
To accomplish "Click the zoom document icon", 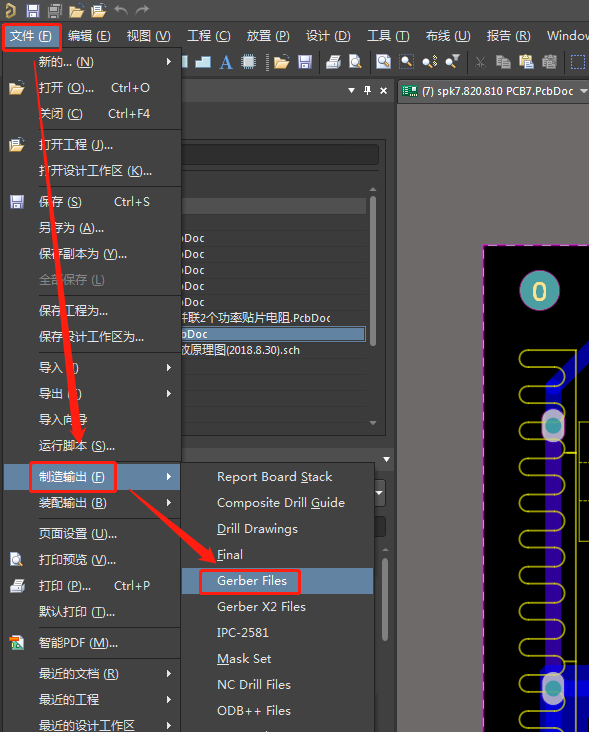I will [383, 62].
